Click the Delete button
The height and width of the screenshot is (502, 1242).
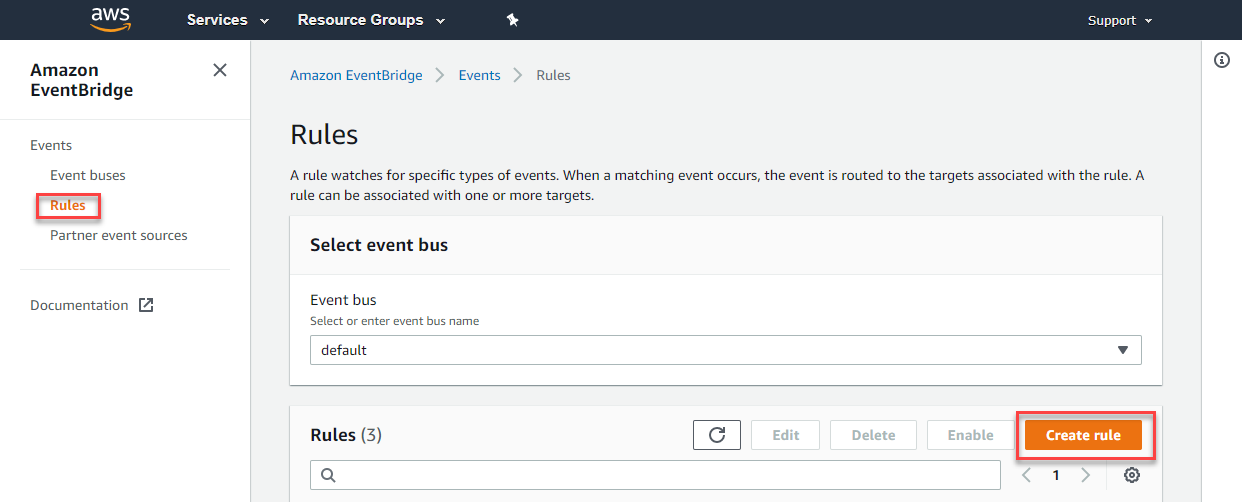pyautogui.click(x=873, y=435)
